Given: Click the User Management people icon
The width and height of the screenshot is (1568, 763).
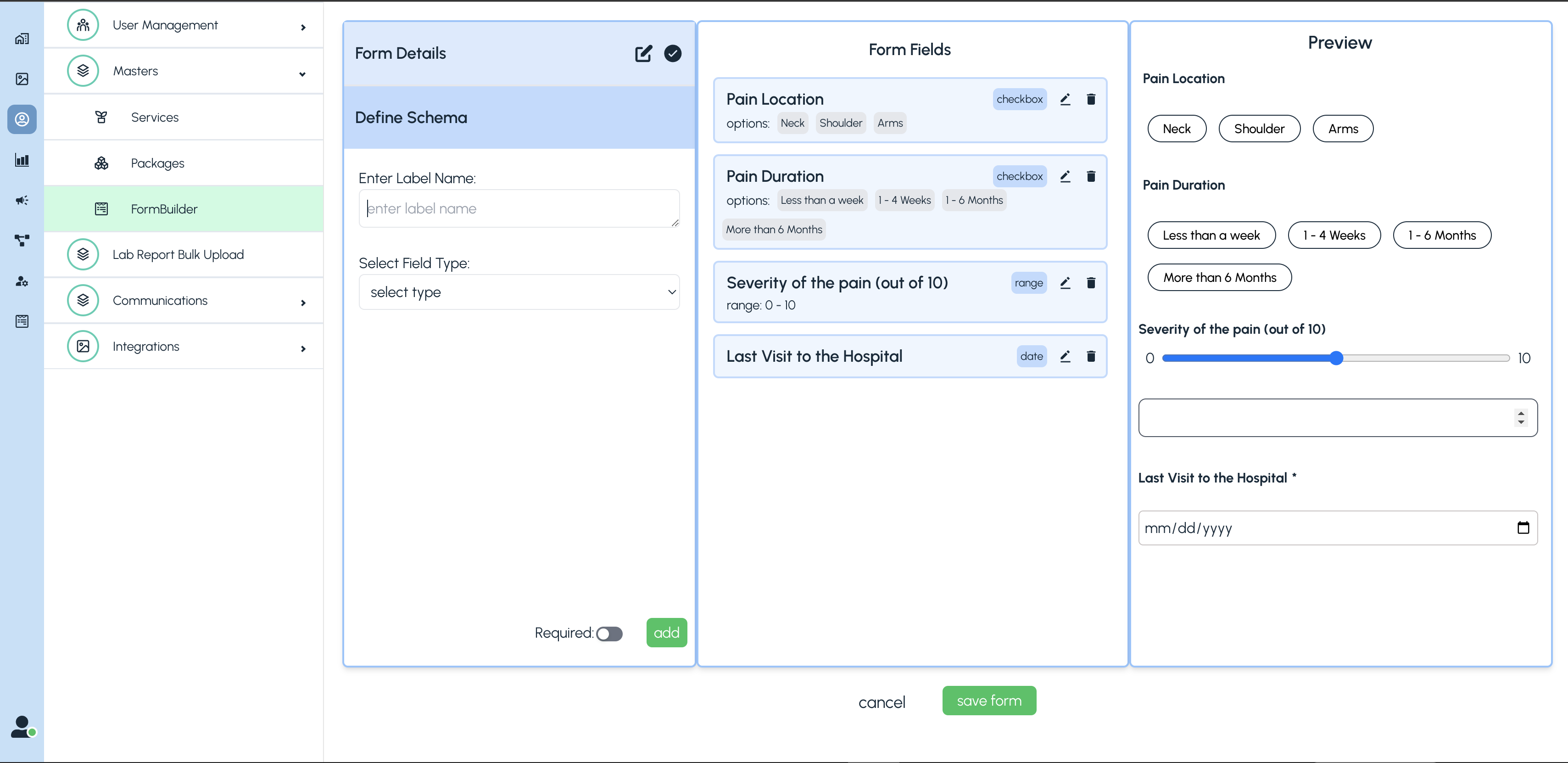Looking at the screenshot, I should click(83, 25).
